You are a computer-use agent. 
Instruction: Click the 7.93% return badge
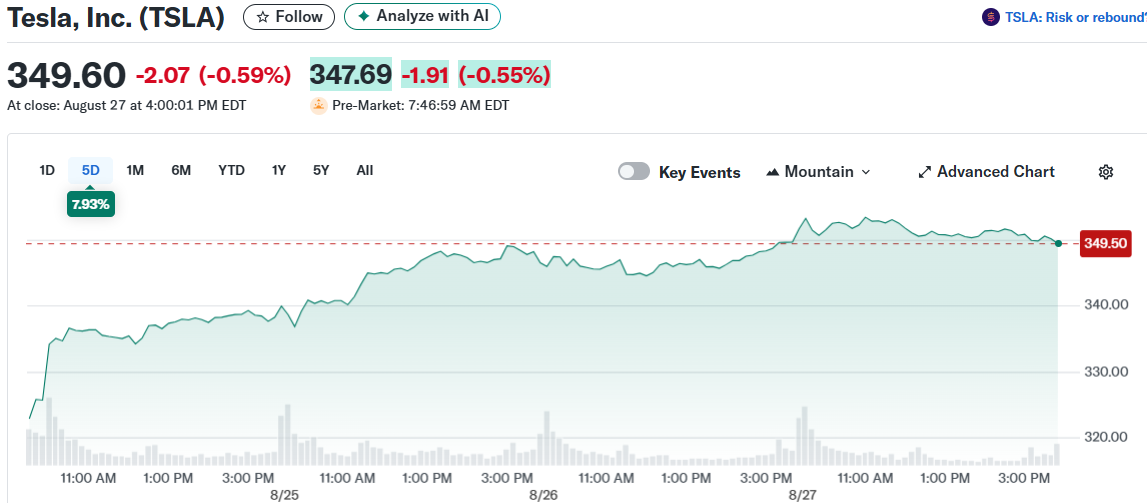click(x=91, y=205)
